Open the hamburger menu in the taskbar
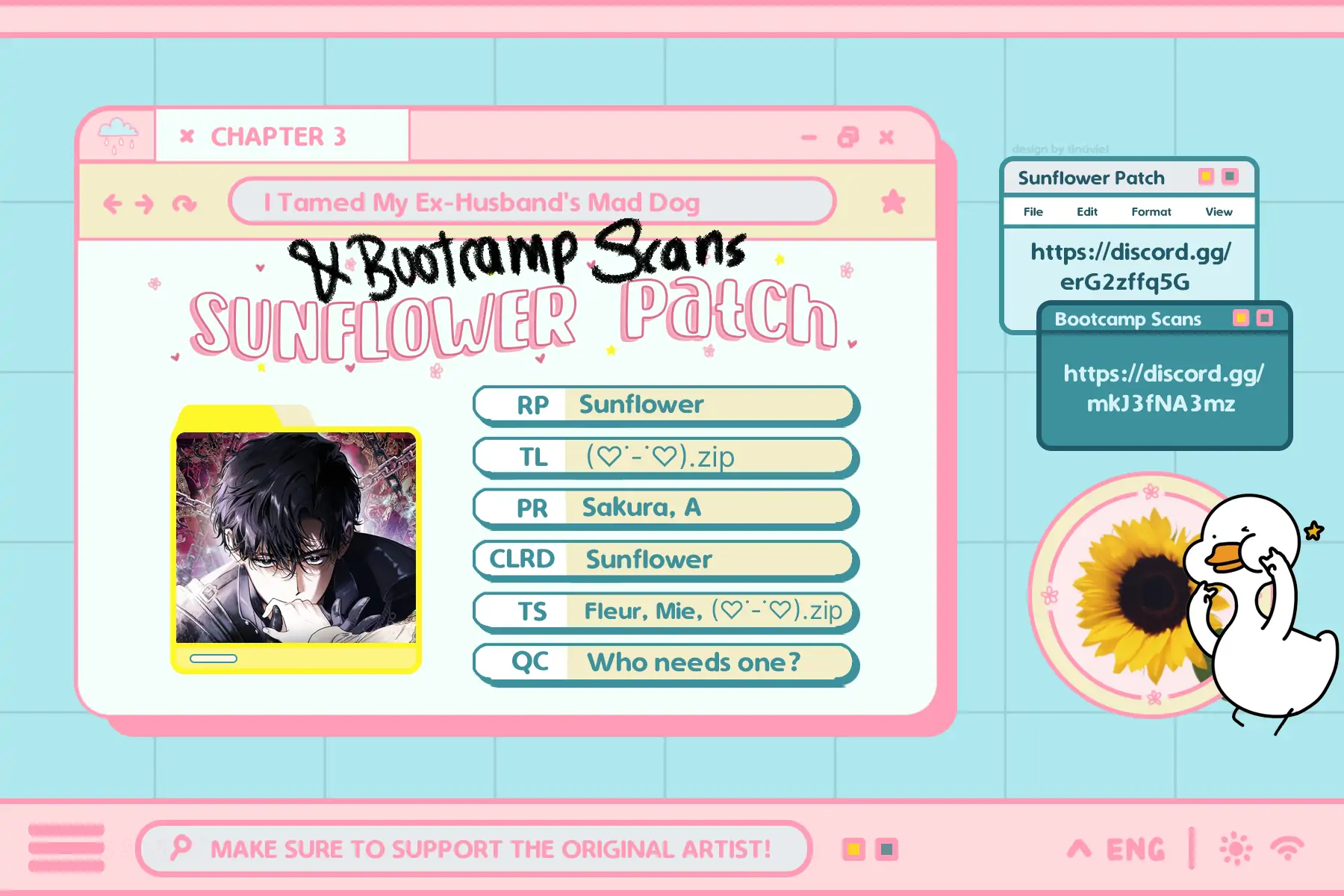 tap(66, 848)
